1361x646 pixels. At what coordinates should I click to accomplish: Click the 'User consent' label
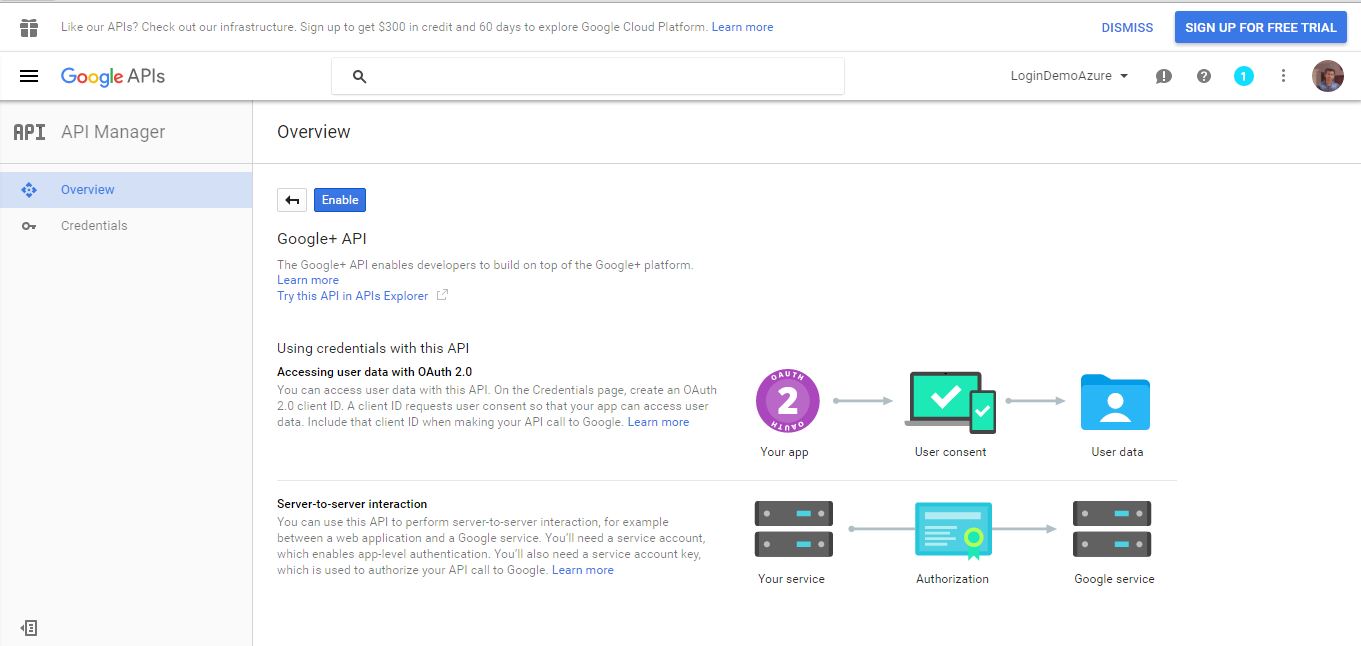950,452
